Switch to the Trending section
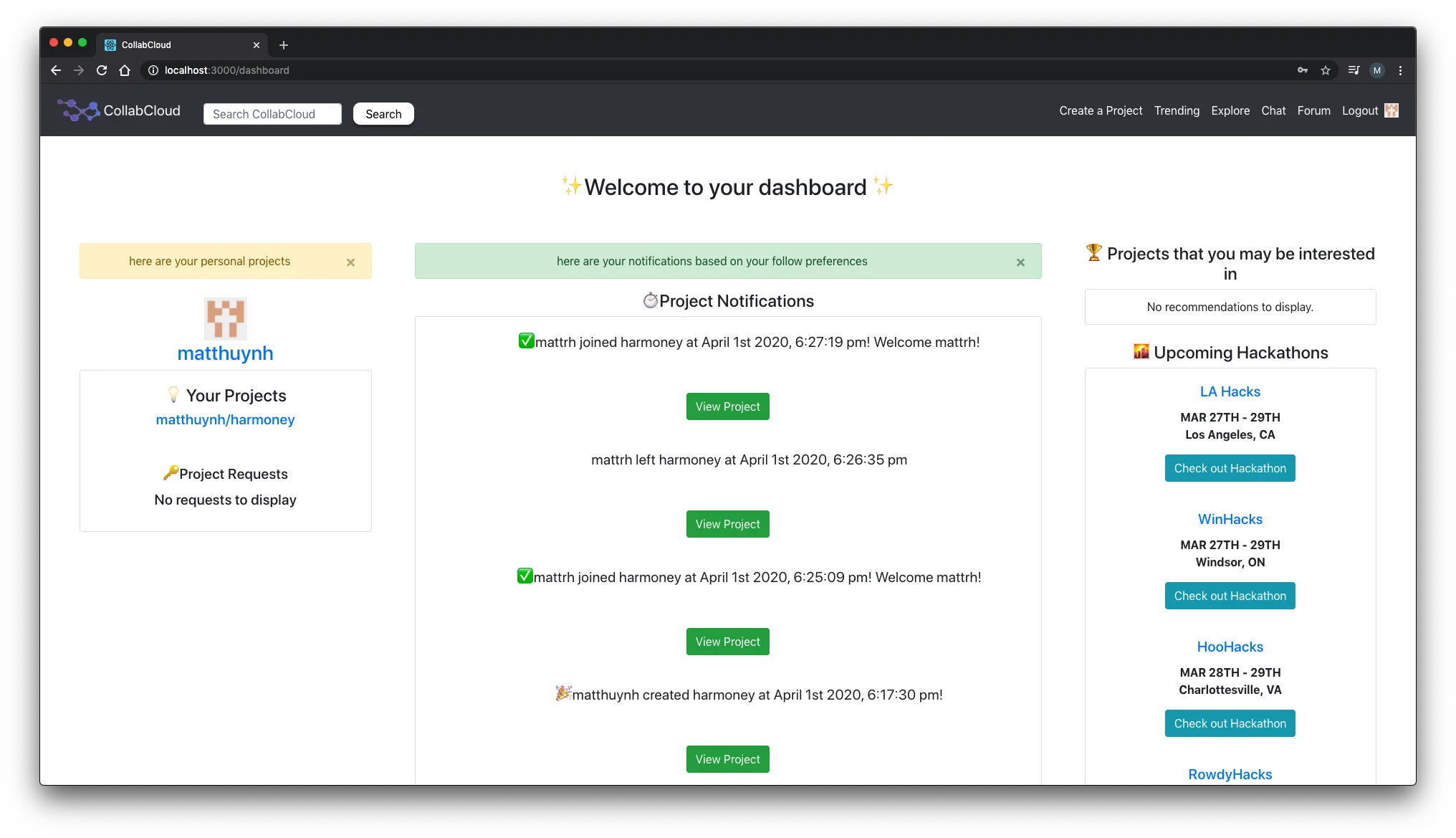 pyautogui.click(x=1177, y=110)
